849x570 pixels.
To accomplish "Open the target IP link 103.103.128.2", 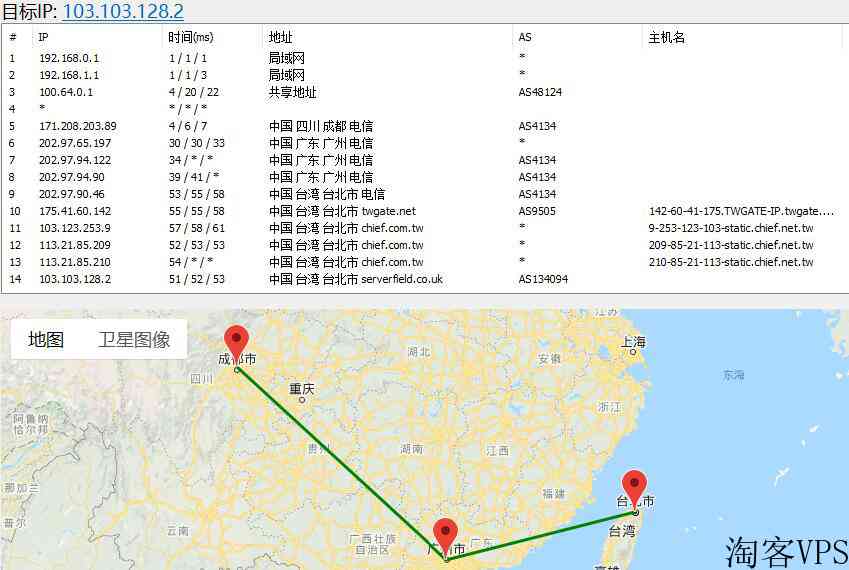I will click(123, 11).
